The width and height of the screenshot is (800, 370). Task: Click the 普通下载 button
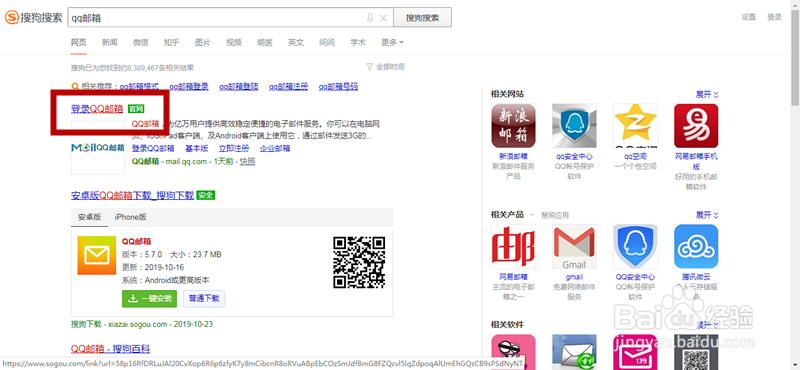204,299
